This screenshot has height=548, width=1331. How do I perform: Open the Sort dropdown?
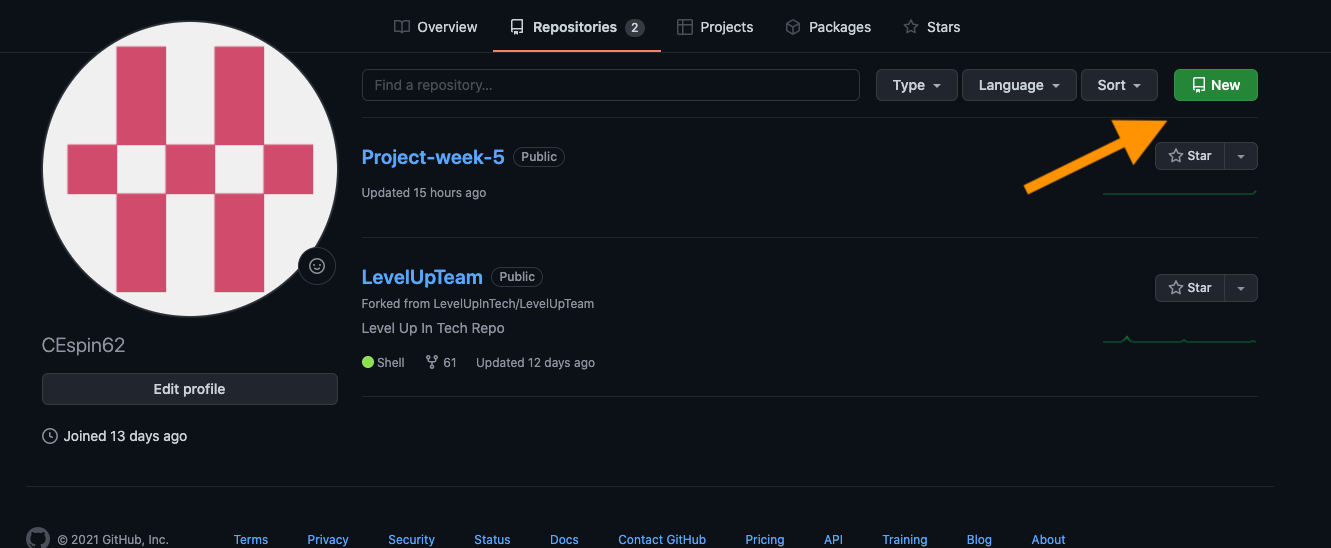point(1119,85)
